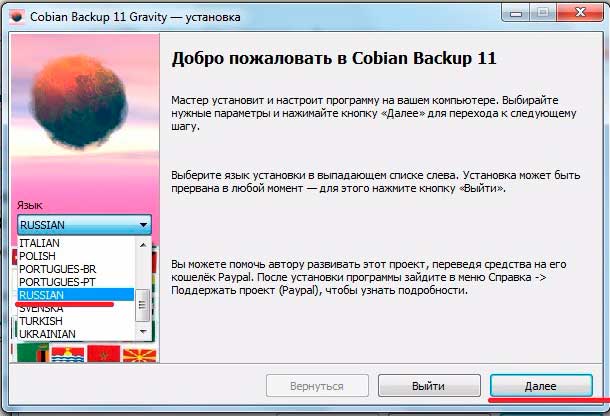
Task: Maximize the installer window
Action: point(543,13)
